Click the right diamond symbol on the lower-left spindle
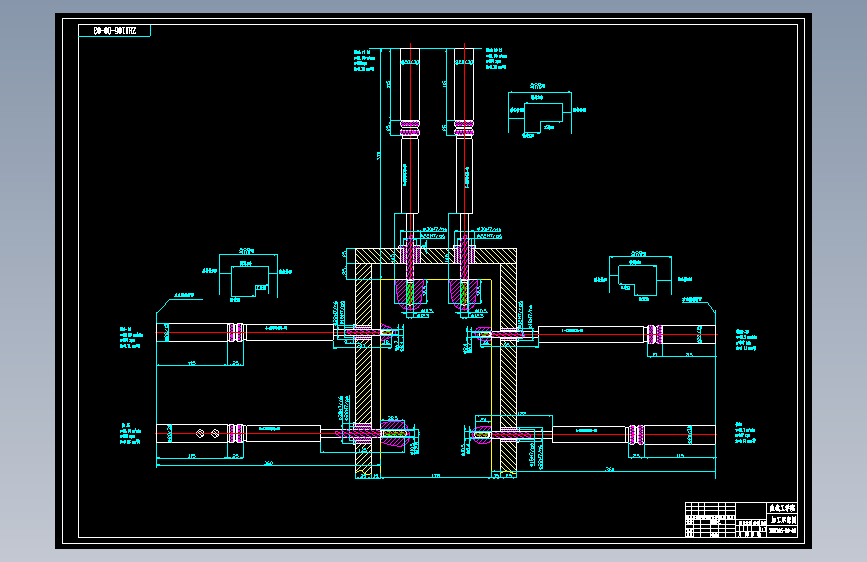The width and height of the screenshot is (867, 562). click(215, 434)
